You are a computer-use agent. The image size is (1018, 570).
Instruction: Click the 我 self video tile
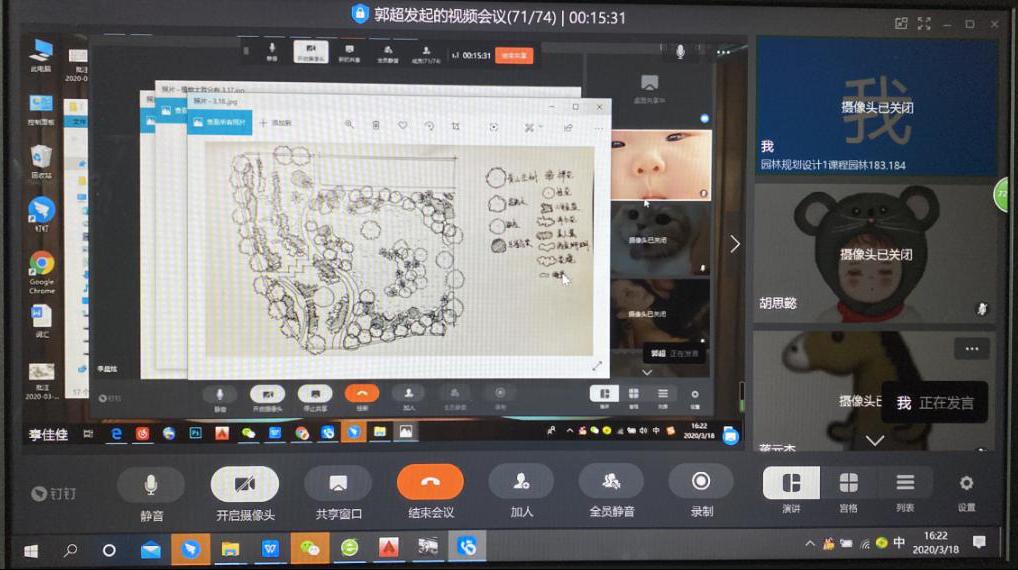coord(876,107)
